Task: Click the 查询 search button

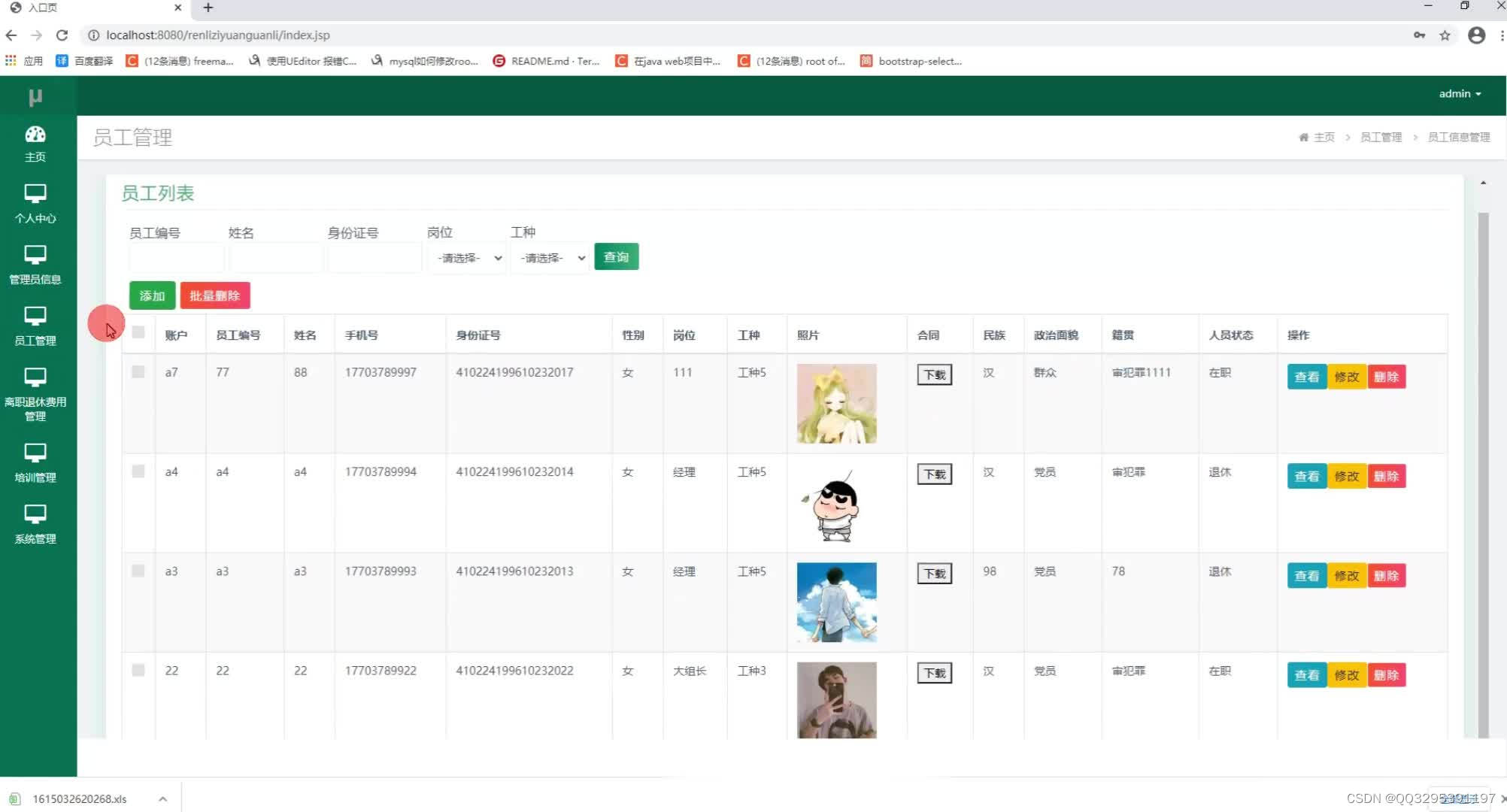Action: [616, 257]
